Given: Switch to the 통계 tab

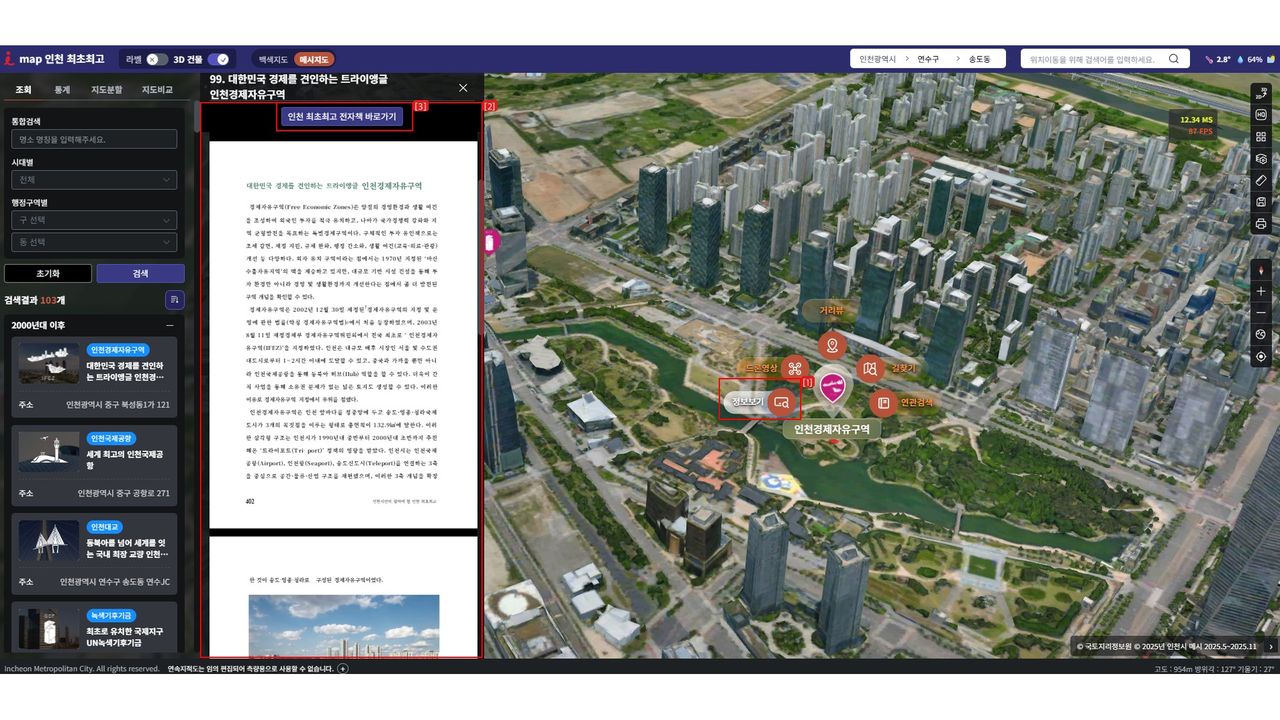Looking at the screenshot, I should click(x=62, y=90).
